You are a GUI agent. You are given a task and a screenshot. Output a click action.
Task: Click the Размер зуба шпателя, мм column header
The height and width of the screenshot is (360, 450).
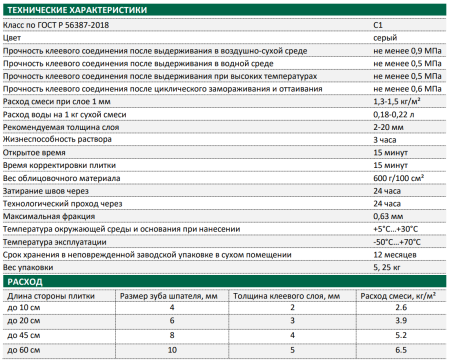169,296
